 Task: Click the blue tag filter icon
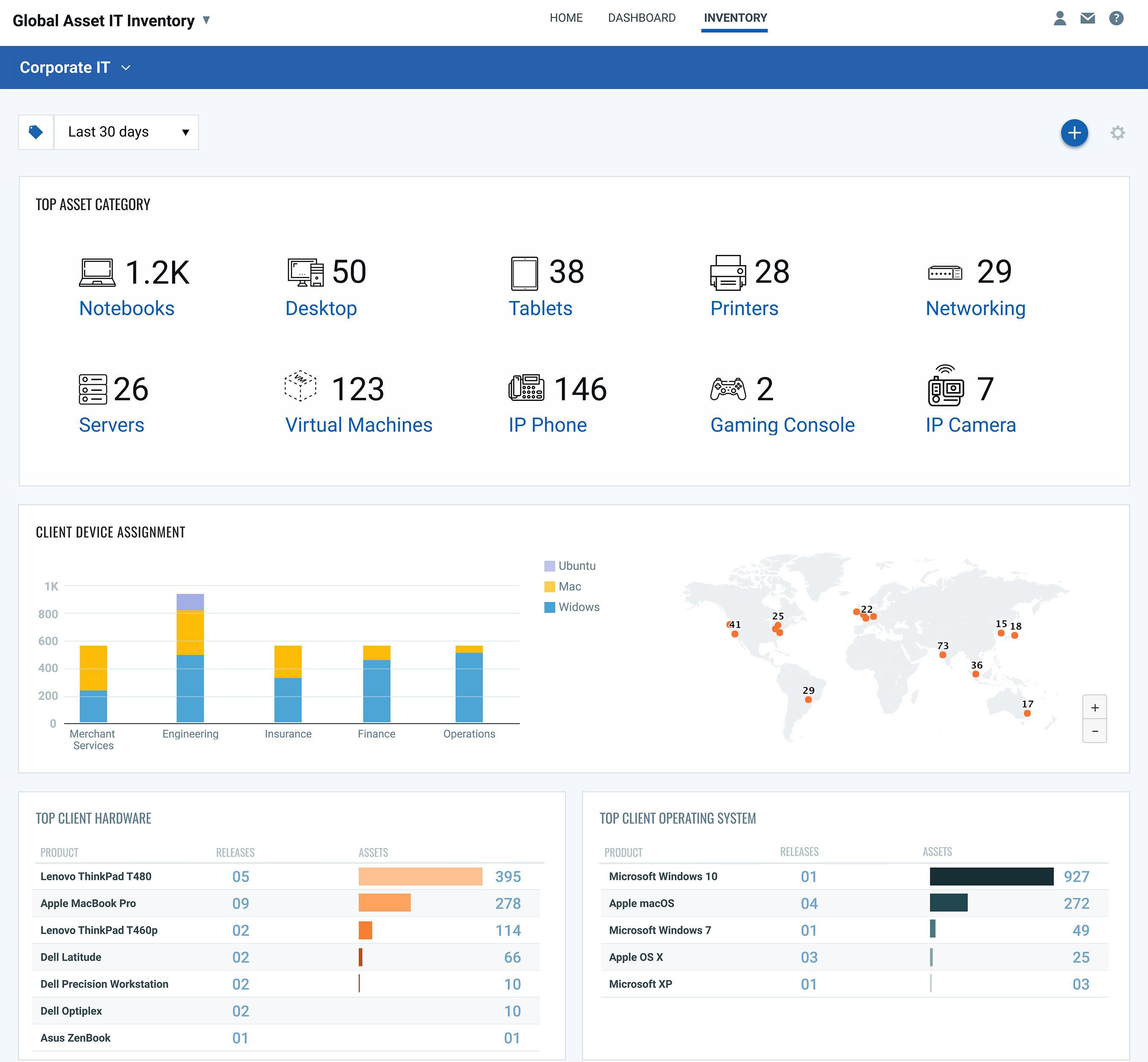[x=35, y=132]
